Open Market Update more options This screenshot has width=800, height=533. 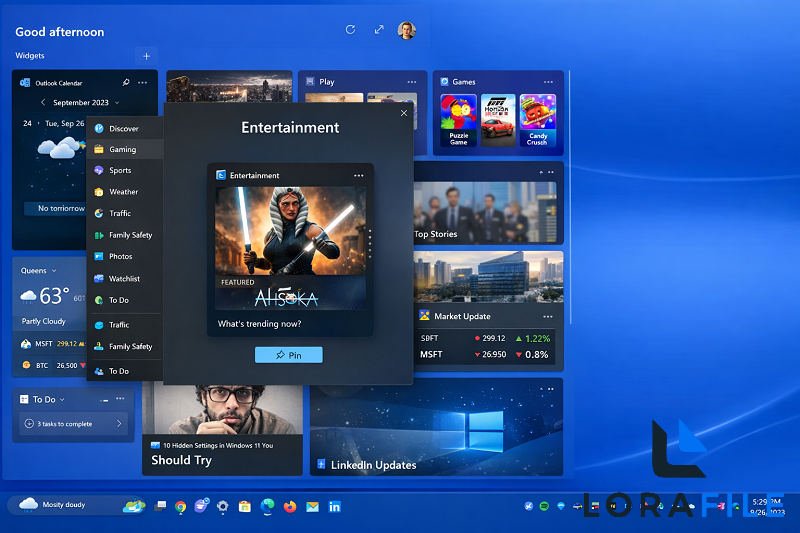tap(548, 317)
